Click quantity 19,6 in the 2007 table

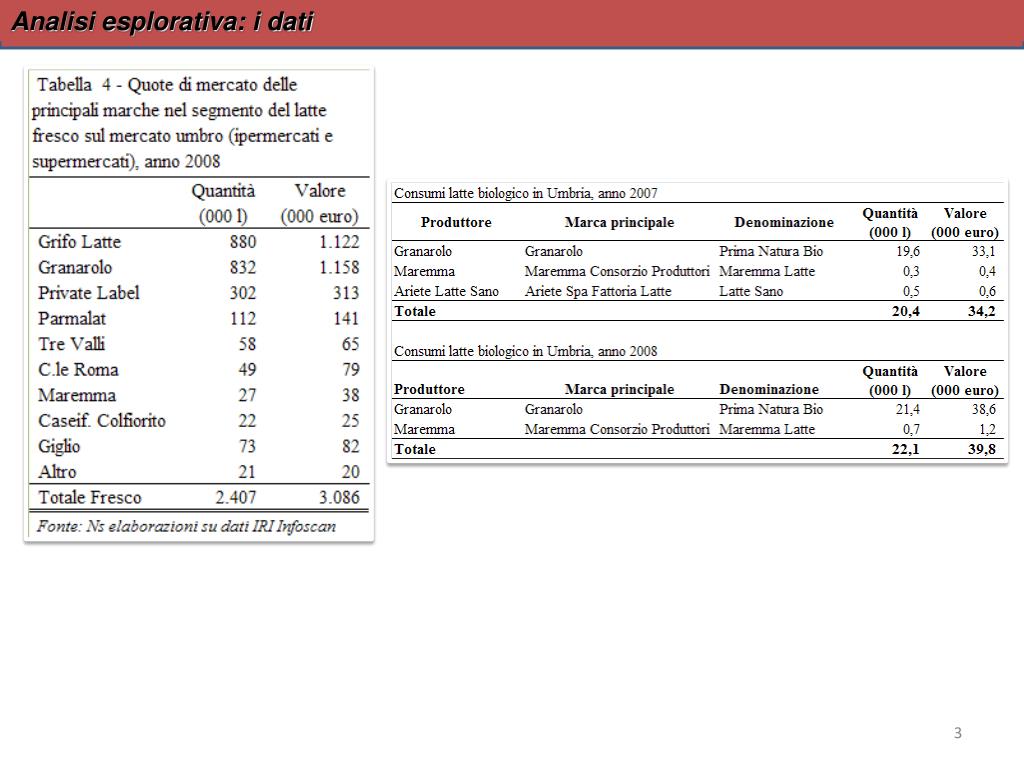coord(908,251)
